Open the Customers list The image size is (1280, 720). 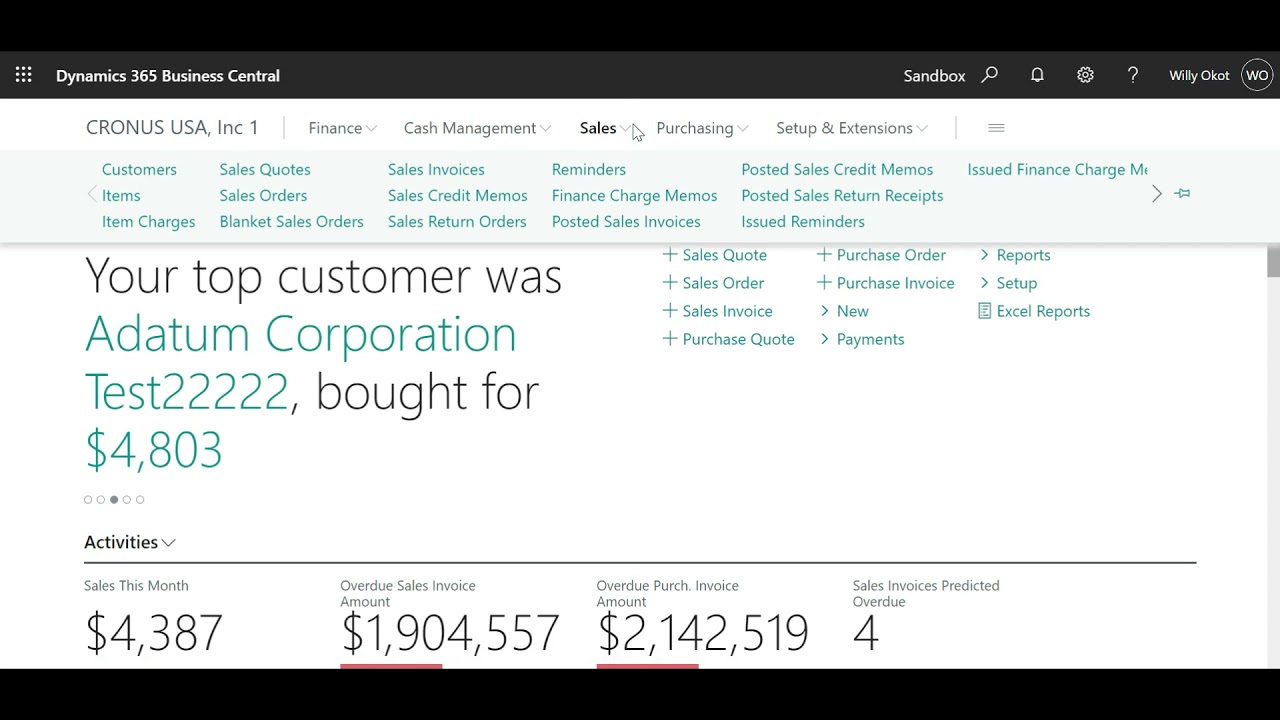[139, 169]
